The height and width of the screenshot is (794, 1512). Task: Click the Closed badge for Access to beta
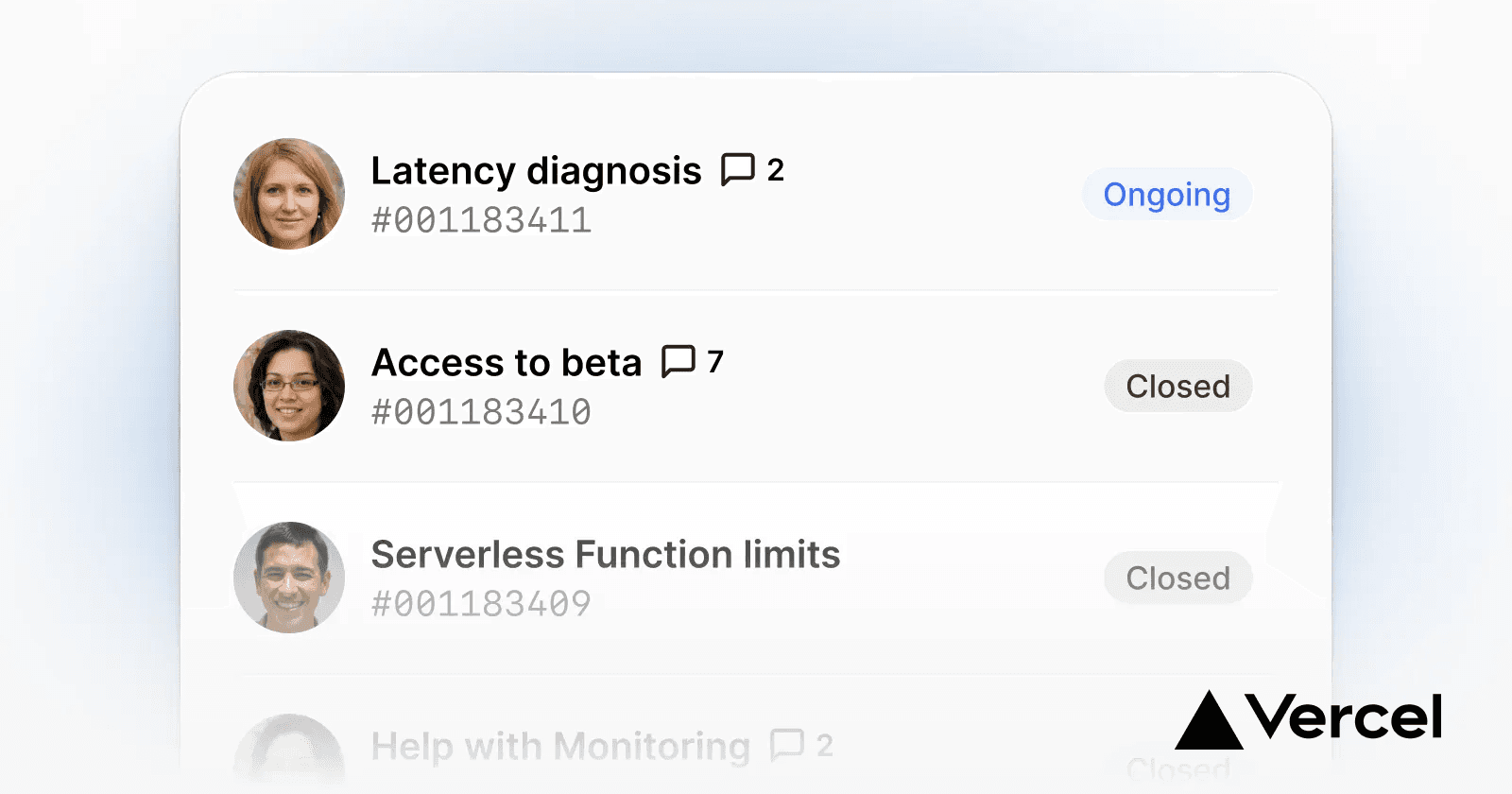(1177, 387)
